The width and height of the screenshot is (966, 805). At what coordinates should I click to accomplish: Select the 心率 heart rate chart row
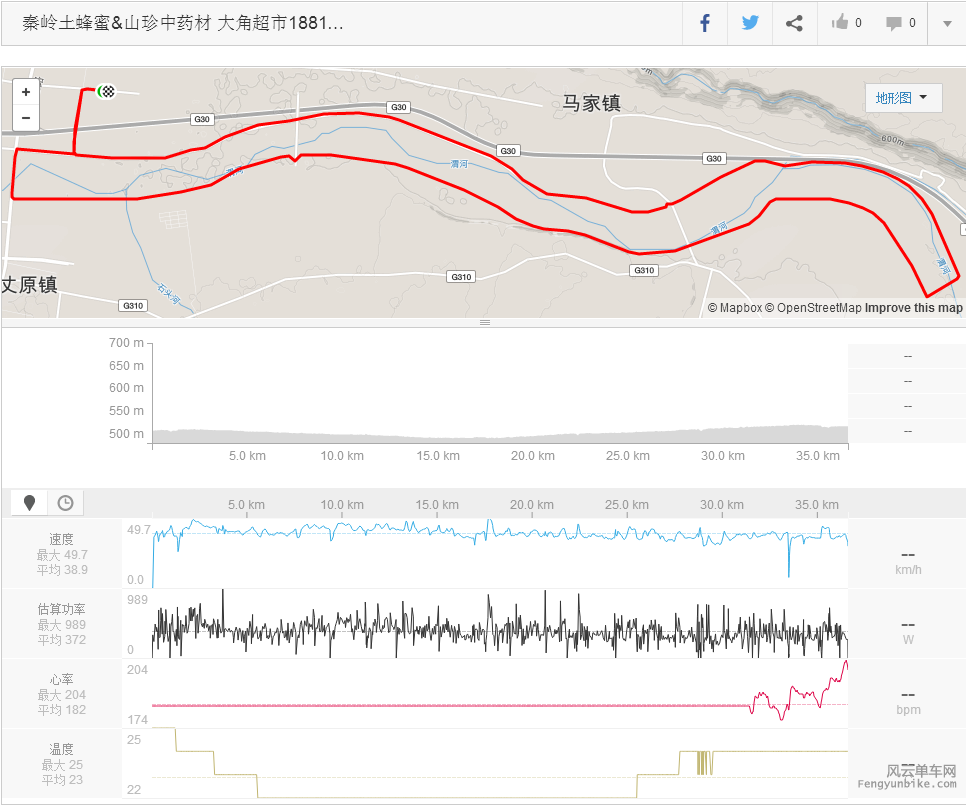62,694
